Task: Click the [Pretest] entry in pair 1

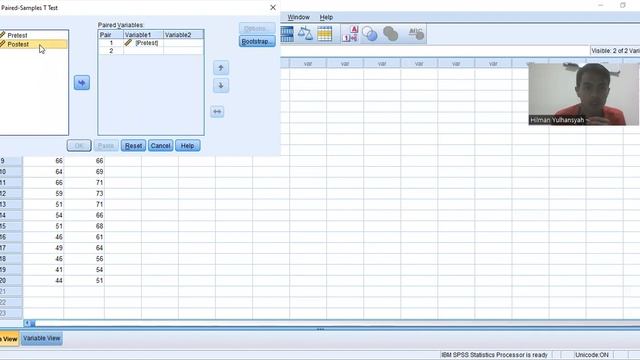Action: point(143,43)
